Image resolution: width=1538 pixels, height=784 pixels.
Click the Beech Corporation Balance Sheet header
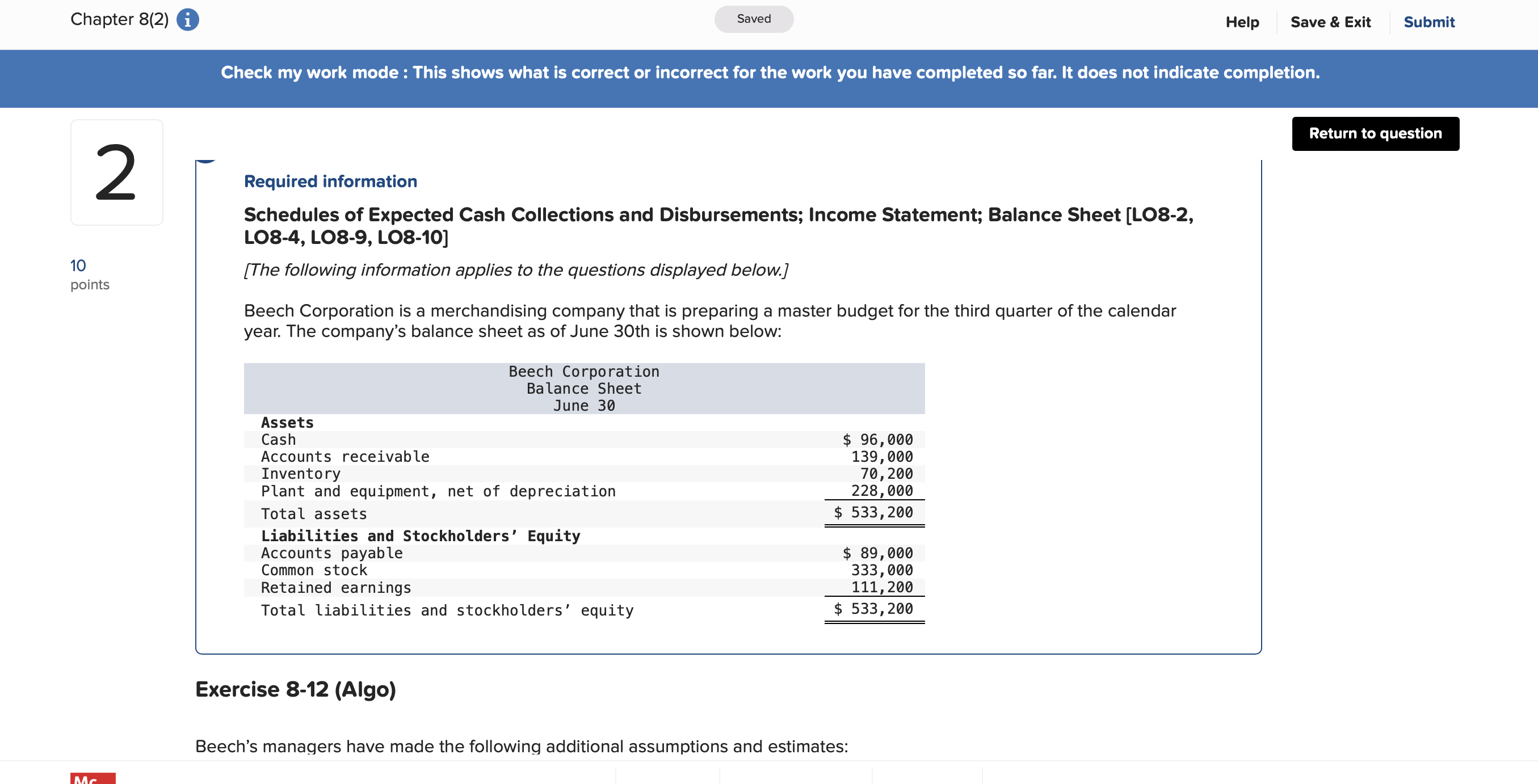point(583,389)
